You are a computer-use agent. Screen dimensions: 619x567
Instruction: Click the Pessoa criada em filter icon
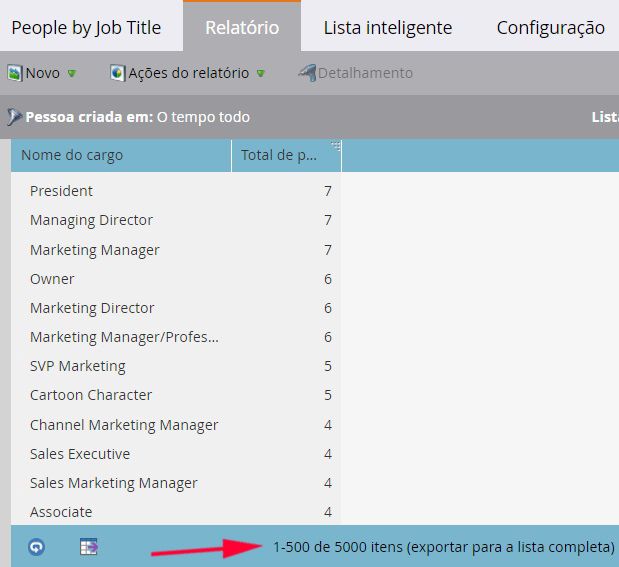tap(14, 117)
